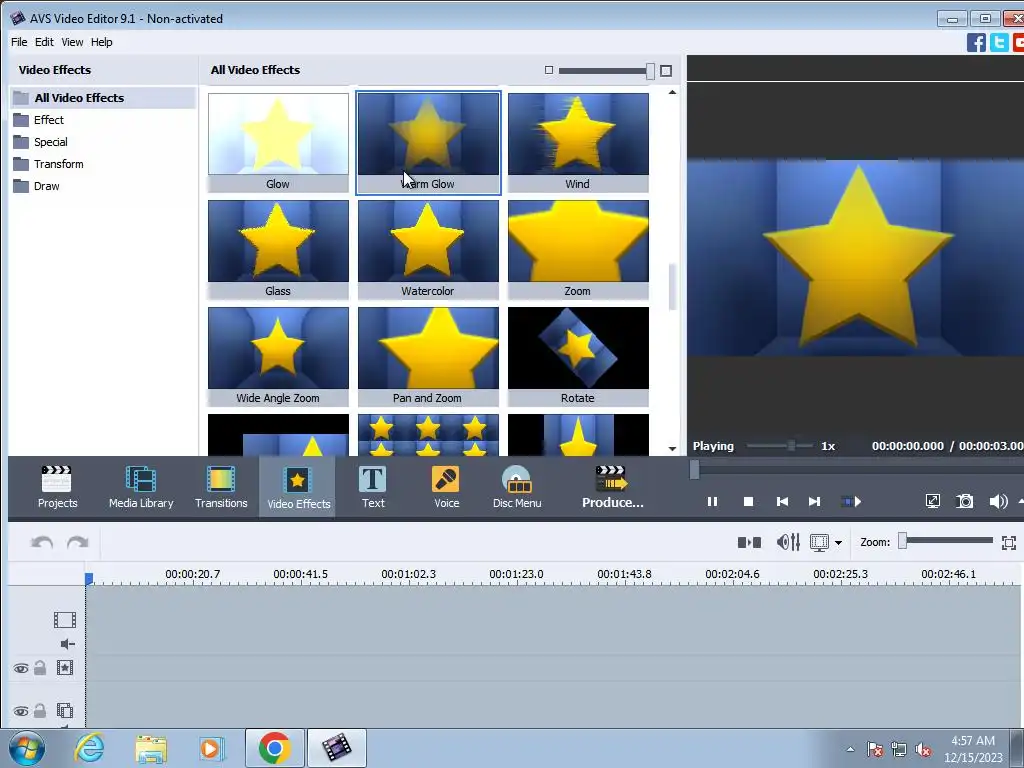
Task: Click the Produce... button
Action: tap(612, 487)
